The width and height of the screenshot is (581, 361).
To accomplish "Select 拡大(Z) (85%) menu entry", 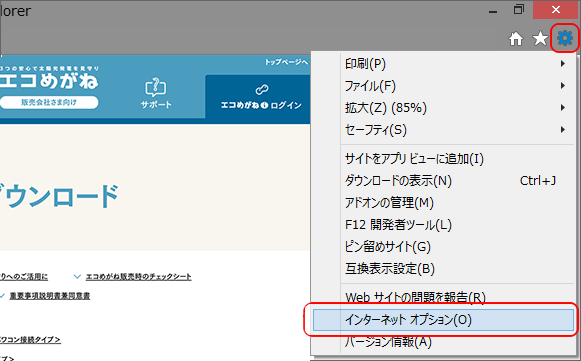I will tap(444, 107).
